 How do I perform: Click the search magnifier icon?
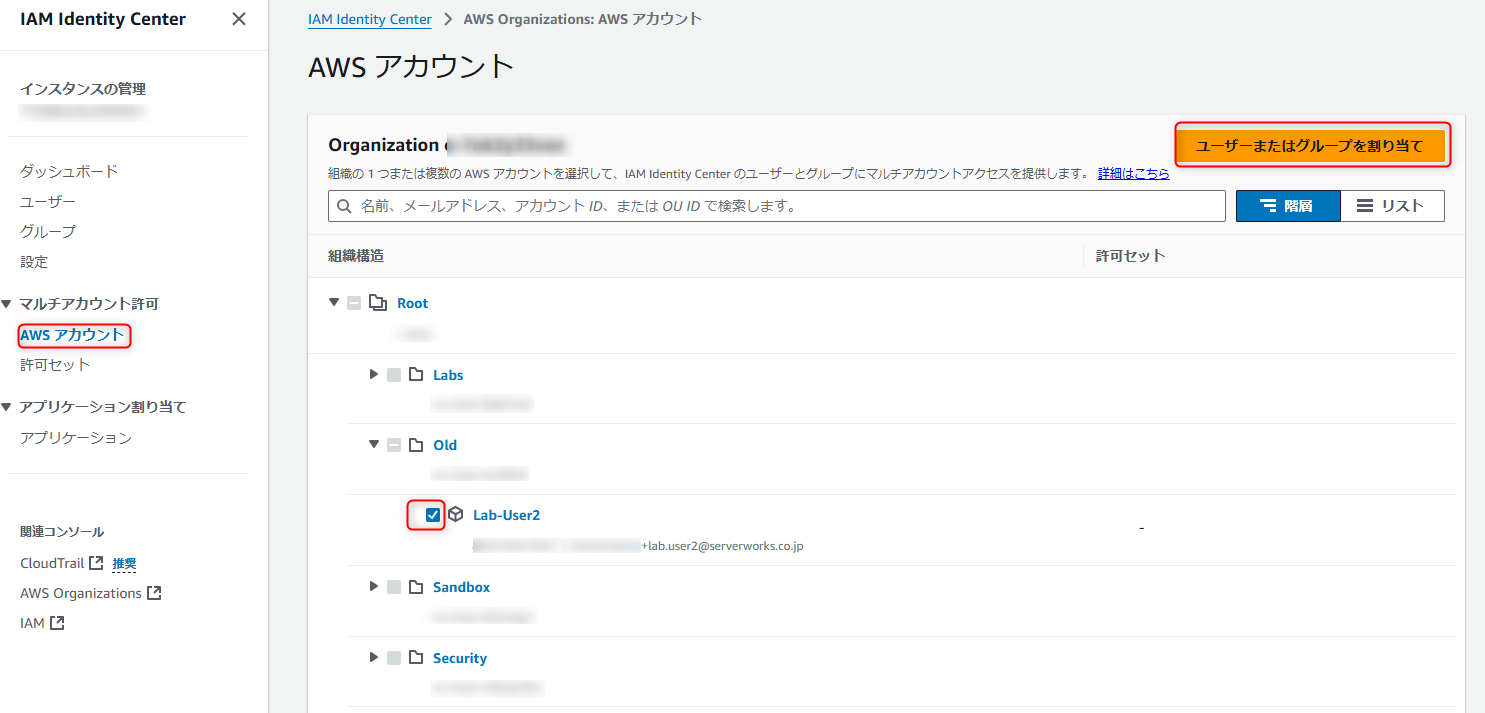[345, 206]
